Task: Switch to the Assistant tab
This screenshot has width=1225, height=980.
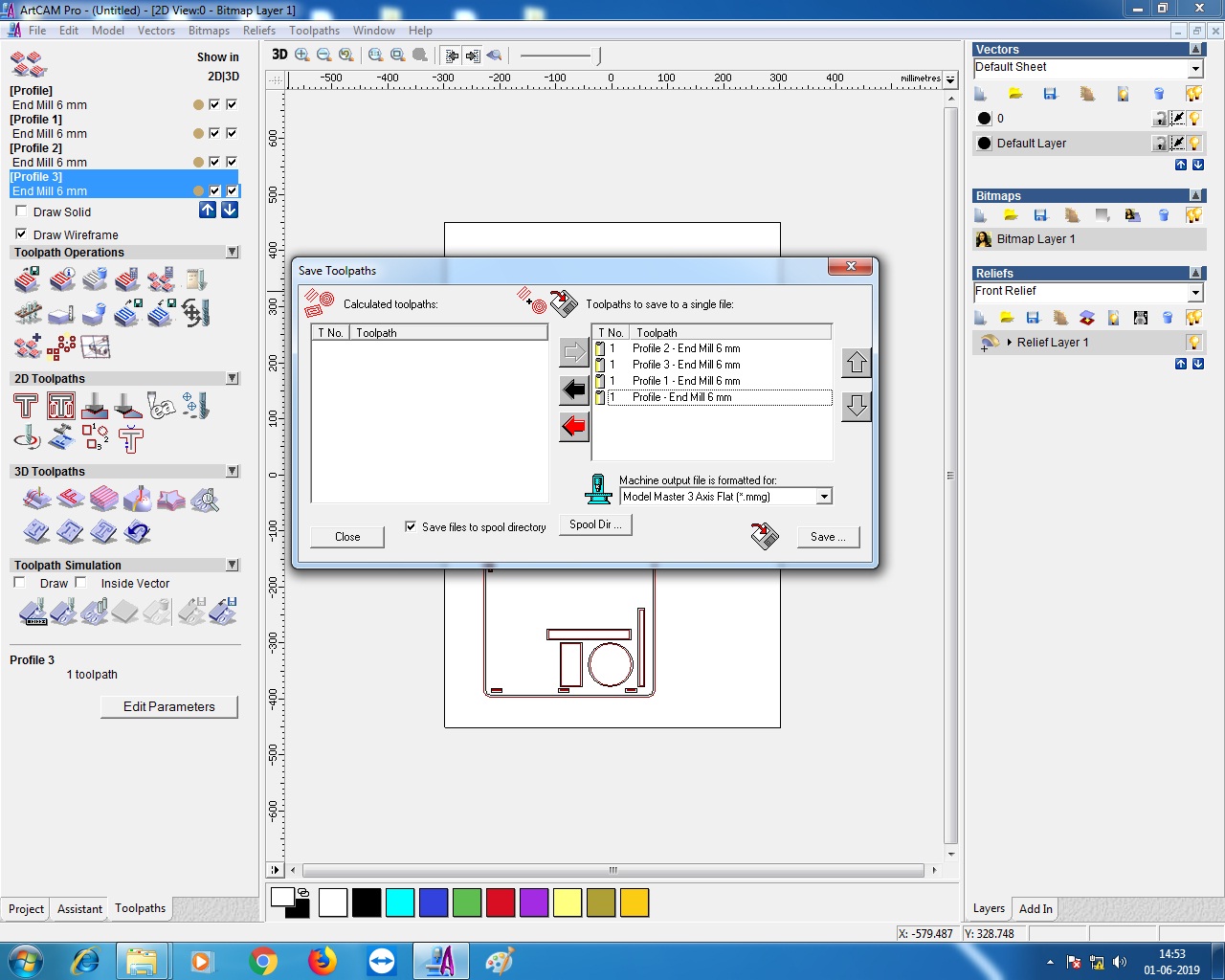Action: tap(79, 909)
